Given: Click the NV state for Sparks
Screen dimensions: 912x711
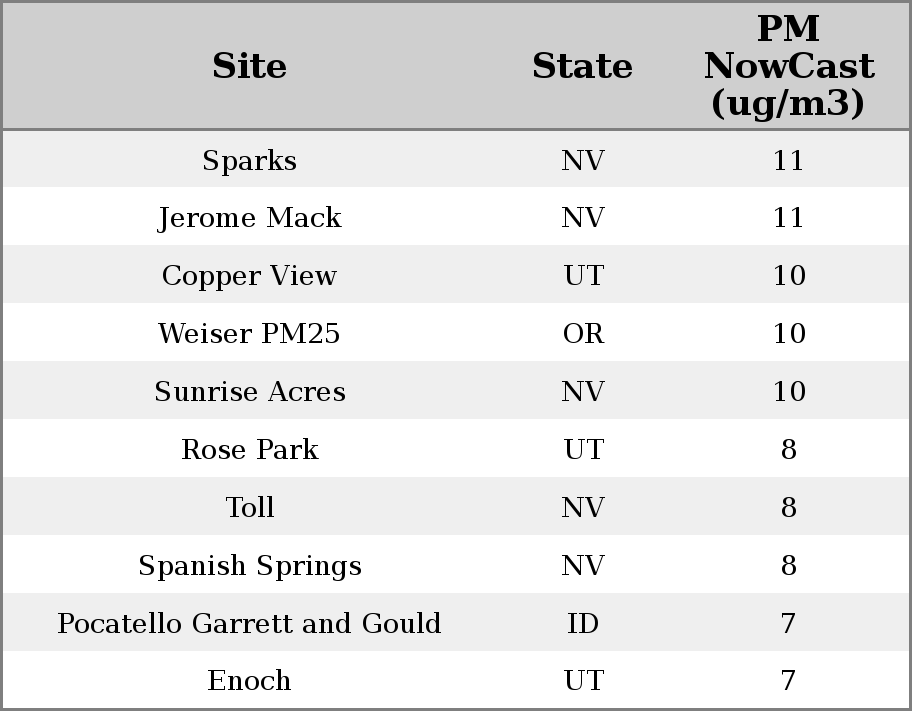Looking at the screenshot, I should [x=583, y=160].
